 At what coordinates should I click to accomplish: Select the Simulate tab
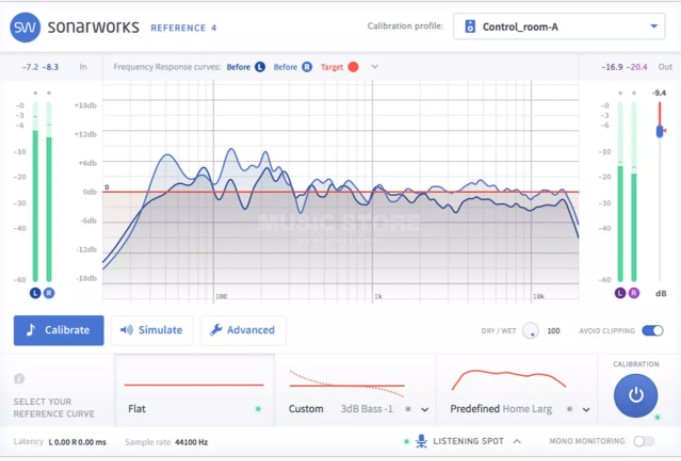tap(152, 330)
